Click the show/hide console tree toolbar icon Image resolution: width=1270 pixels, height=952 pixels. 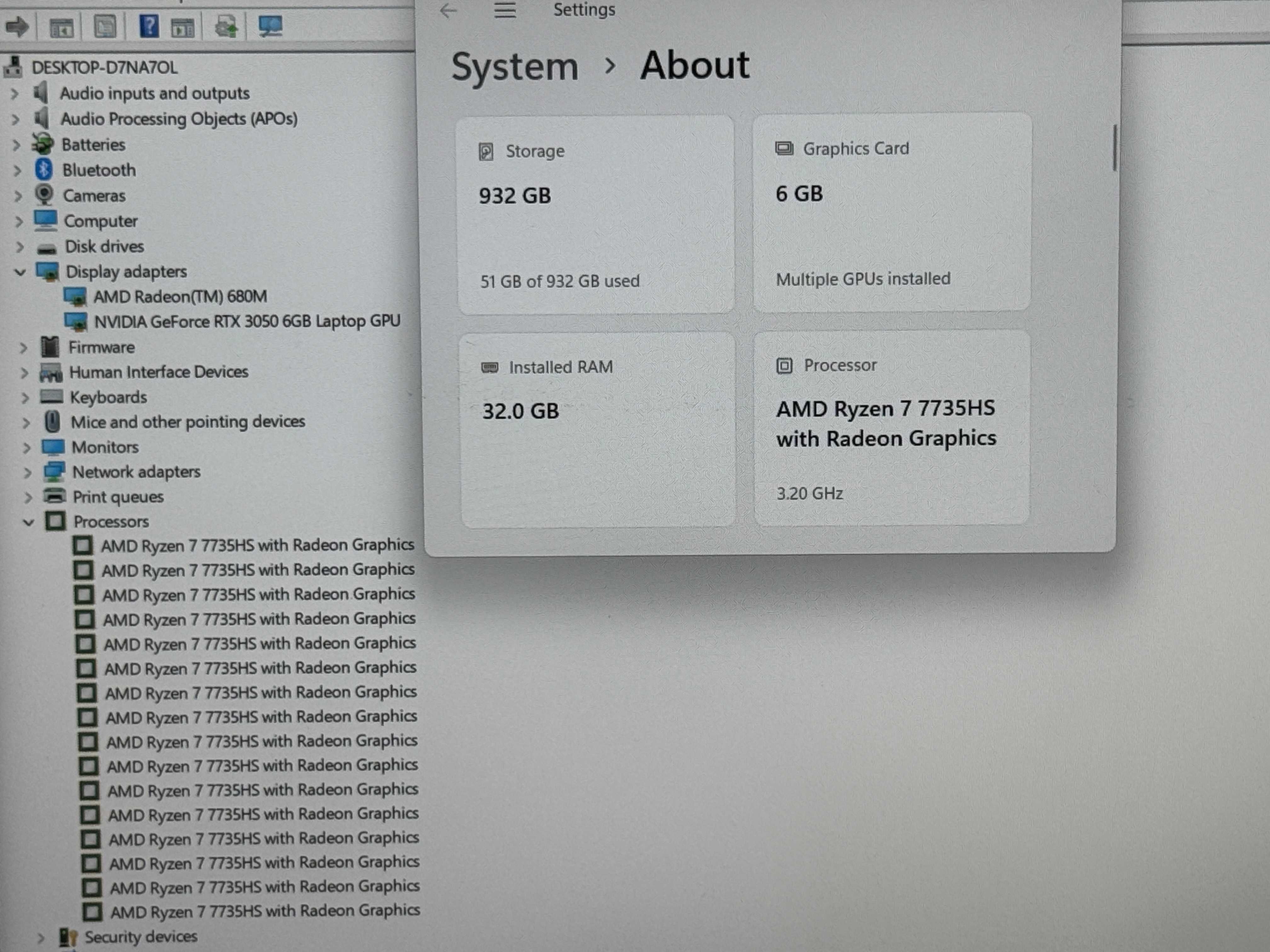61,27
